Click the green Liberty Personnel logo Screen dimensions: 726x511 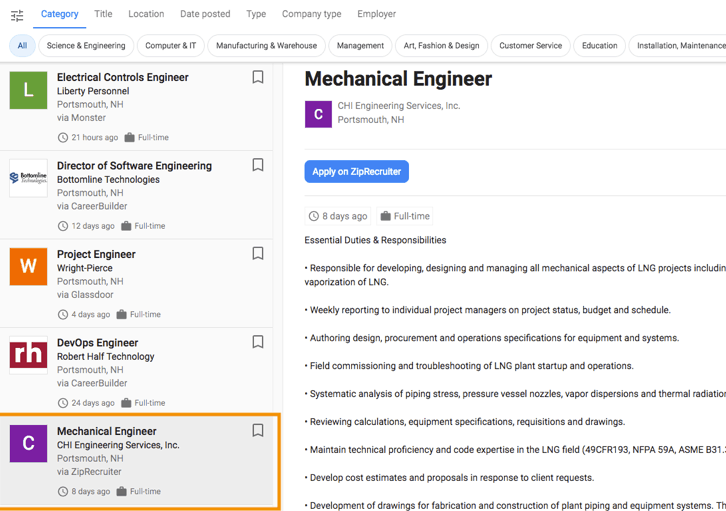click(28, 90)
